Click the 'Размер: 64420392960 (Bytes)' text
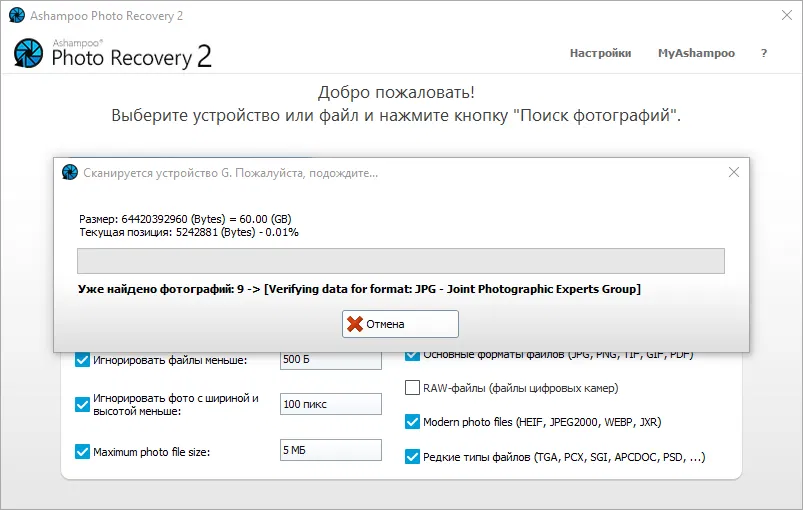 [185, 219]
